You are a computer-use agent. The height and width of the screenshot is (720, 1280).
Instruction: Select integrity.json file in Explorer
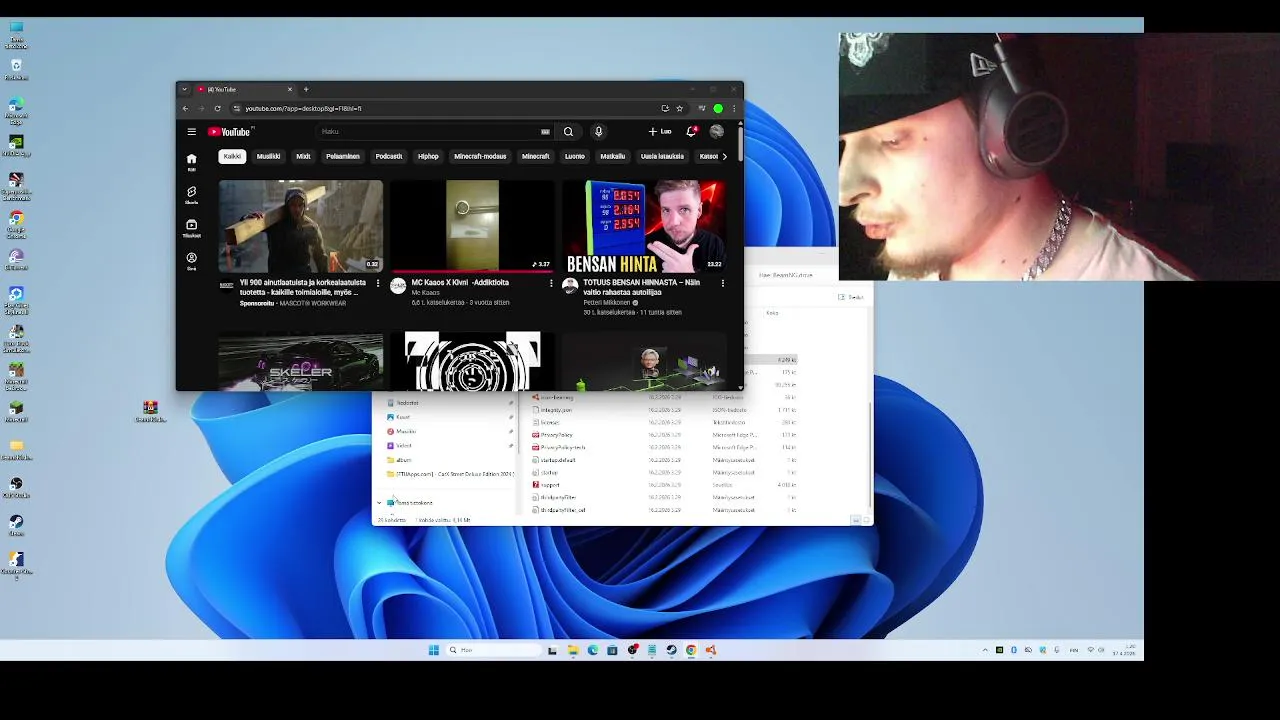[556, 410]
